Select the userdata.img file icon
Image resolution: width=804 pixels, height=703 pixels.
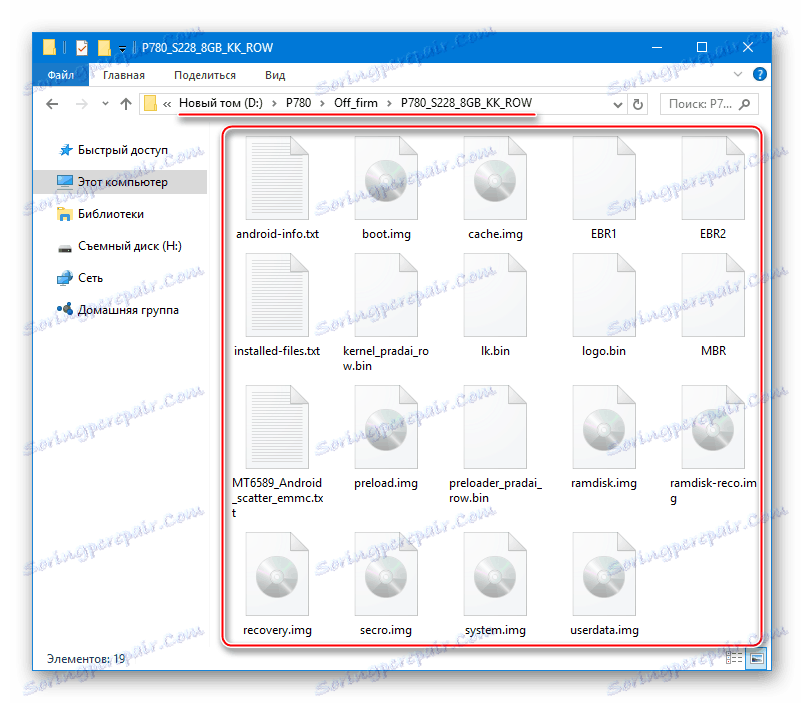click(604, 574)
